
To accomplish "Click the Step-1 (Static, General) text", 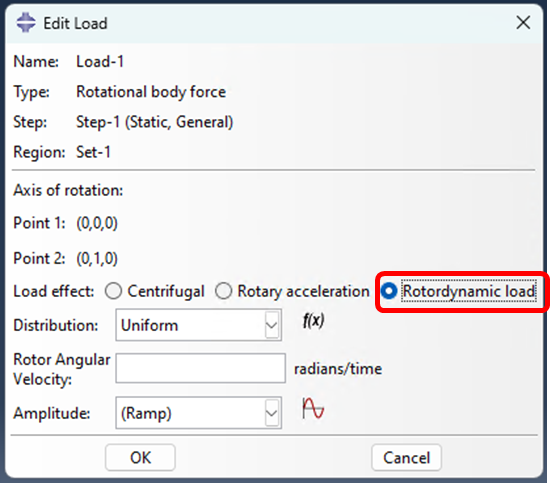I will point(155,122).
